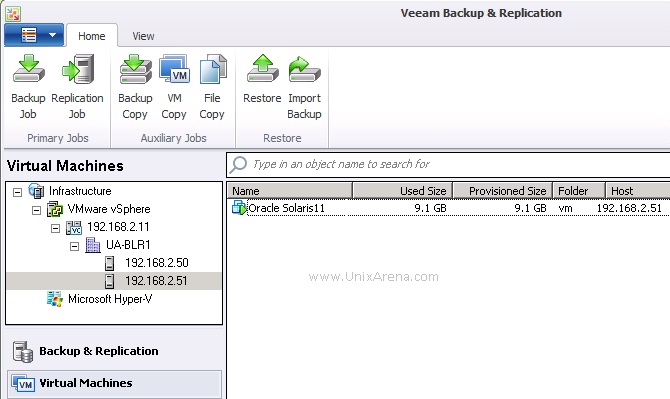This screenshot has height=399, width=670.
Task: Select the Infrastructure label in the tree
Action: pyautogui.click(x=80, y=191)
